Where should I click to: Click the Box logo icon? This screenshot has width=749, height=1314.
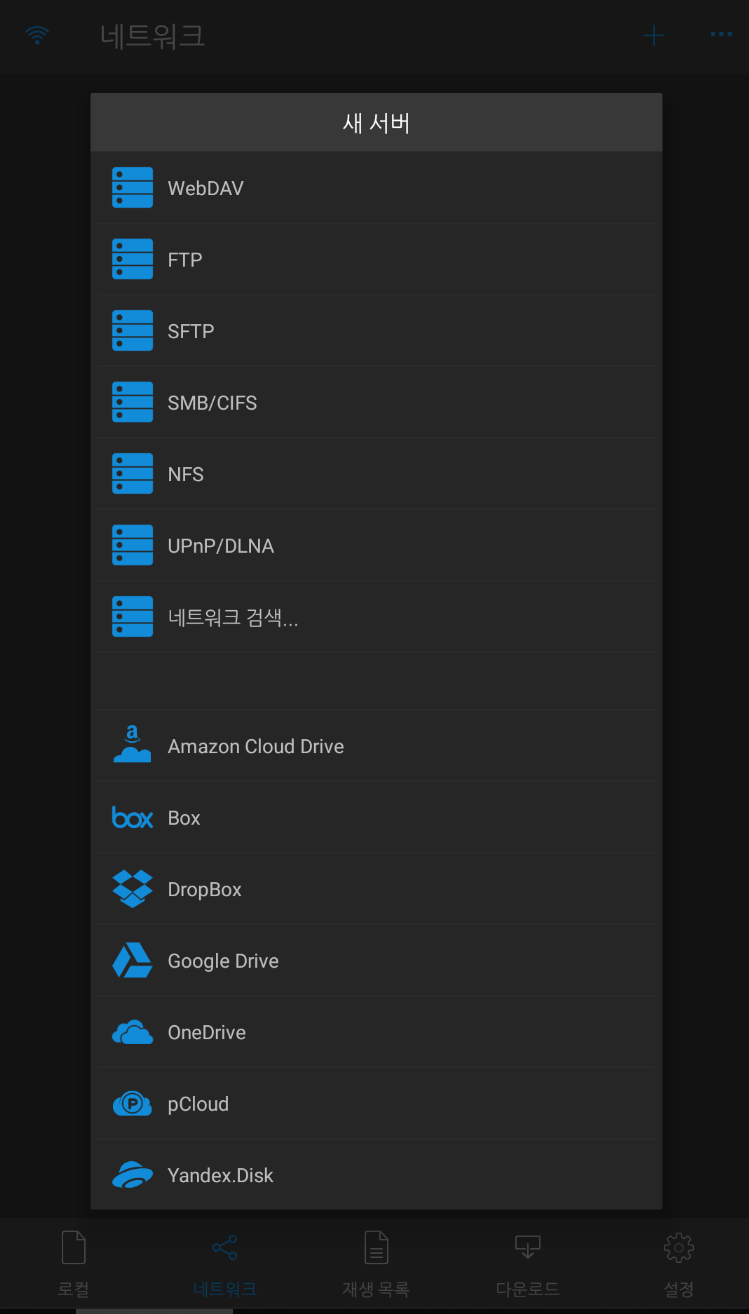[132, 818]
